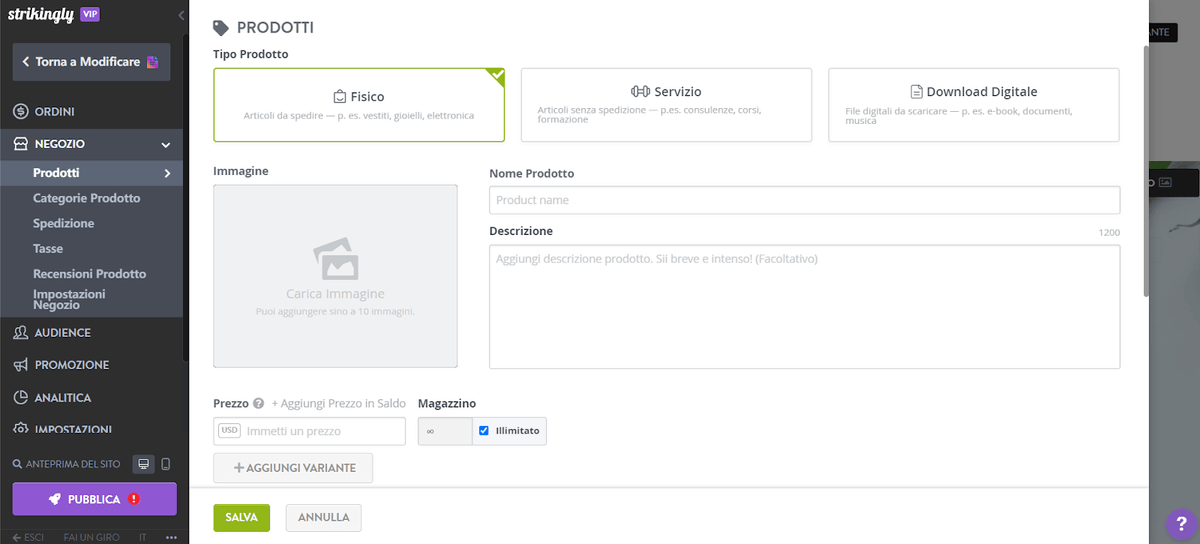
Task: Uncheck the Illimitato checkbox
Action: pyautogui.click(x=484, y=431)
